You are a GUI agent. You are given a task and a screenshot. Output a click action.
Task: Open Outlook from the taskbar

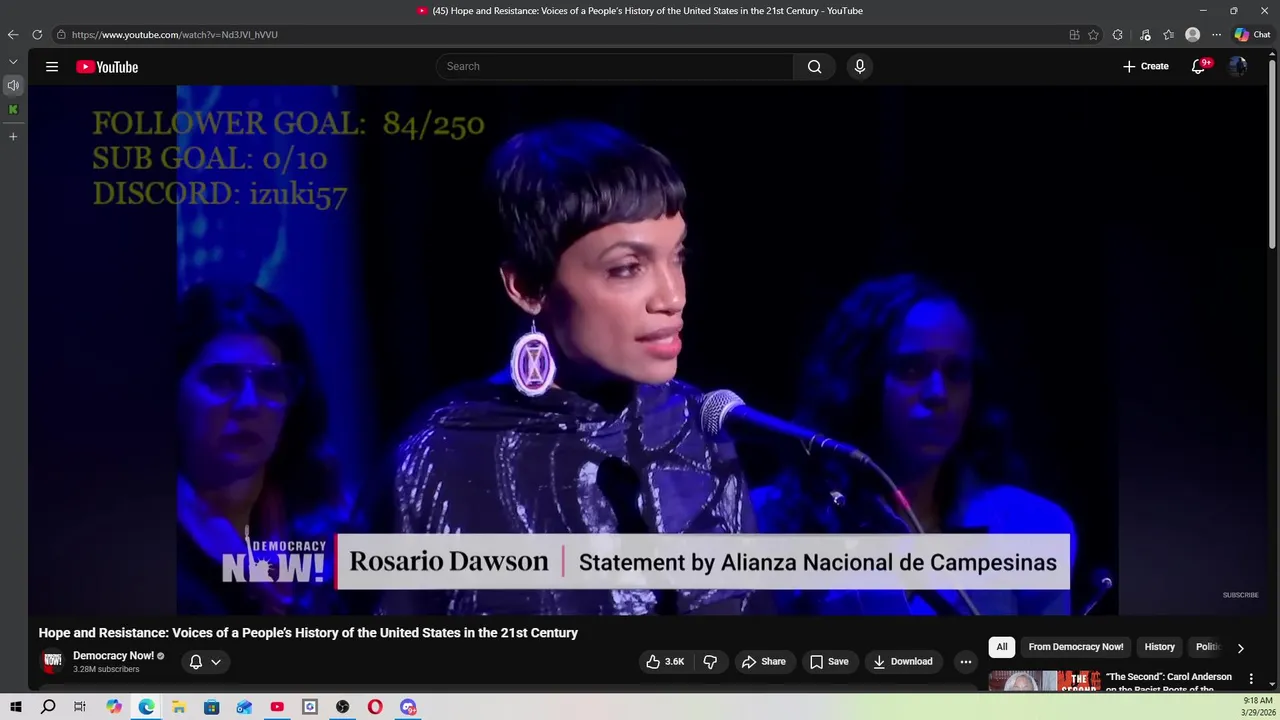point(244,707)
